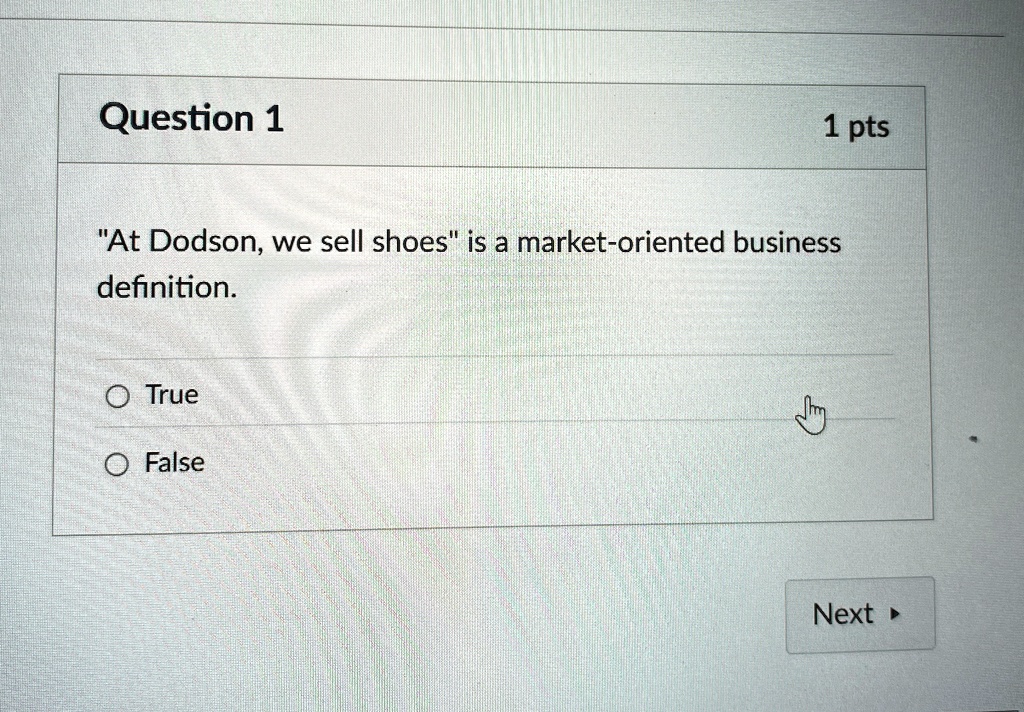Click the False answer label text
The image size is (1024, 712).
pos(174,462)
